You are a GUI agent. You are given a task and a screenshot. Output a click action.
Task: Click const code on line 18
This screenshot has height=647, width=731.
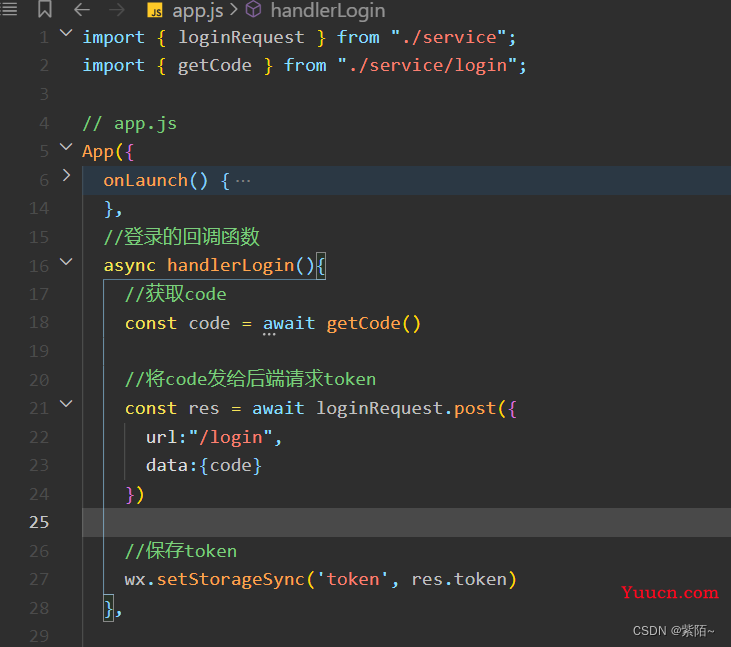178,324
